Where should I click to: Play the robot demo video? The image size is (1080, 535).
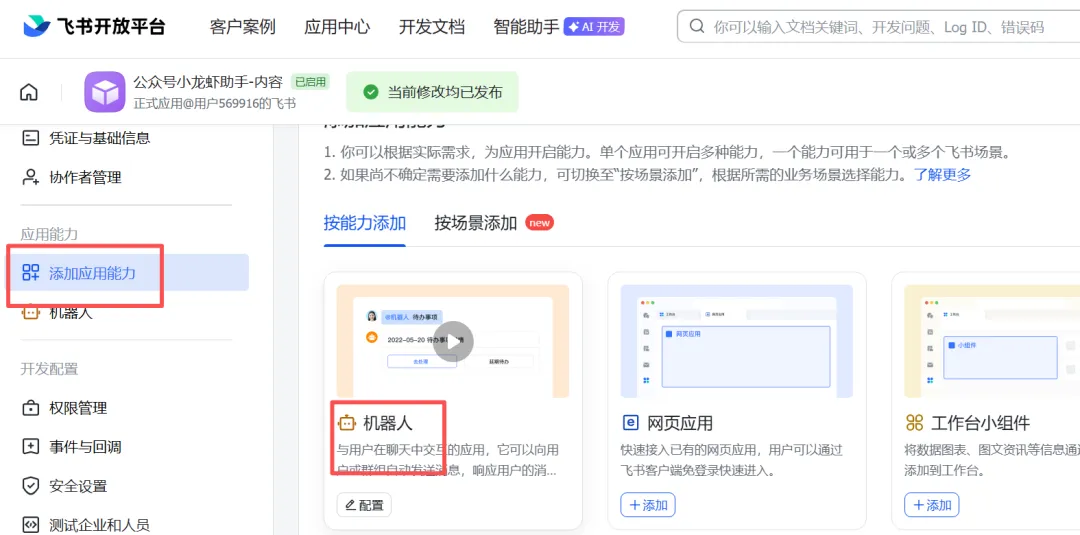(453, 341)
